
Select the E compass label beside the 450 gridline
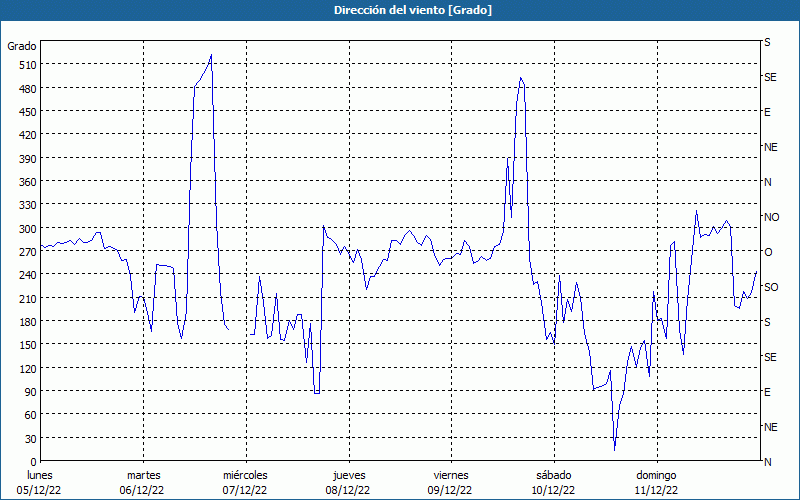click(767, 112)
